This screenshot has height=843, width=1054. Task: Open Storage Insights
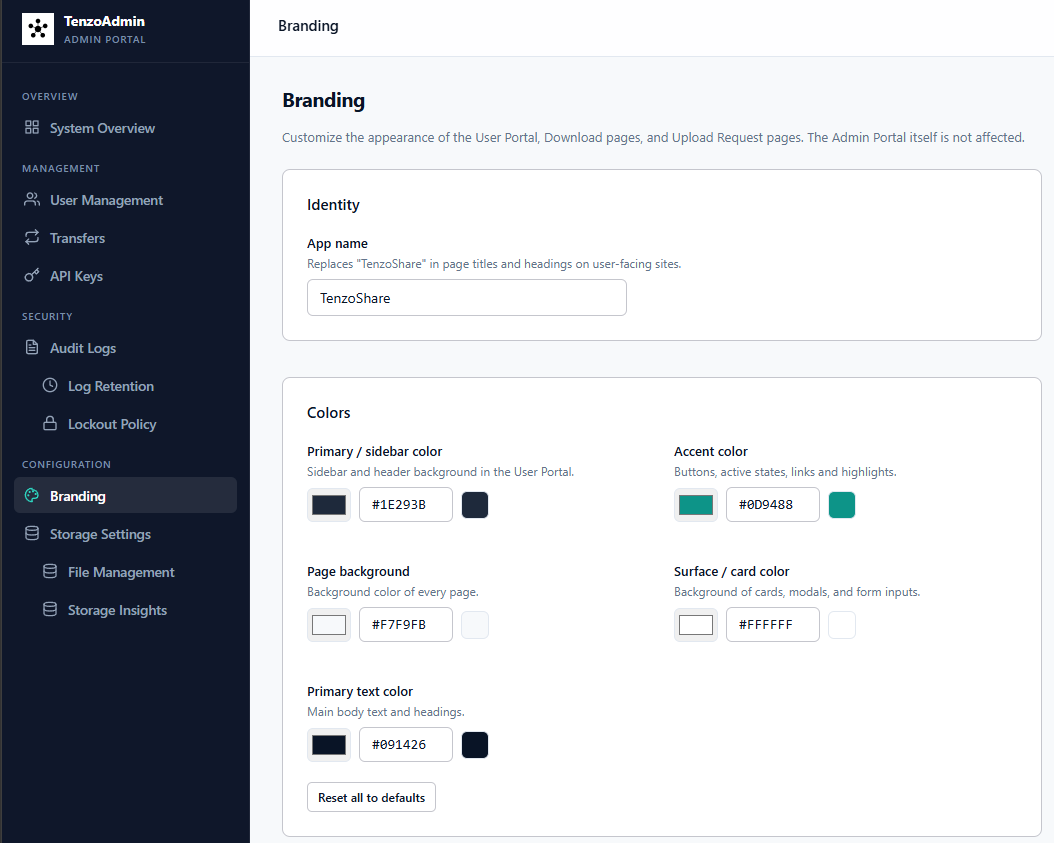[x=125, y=610]
